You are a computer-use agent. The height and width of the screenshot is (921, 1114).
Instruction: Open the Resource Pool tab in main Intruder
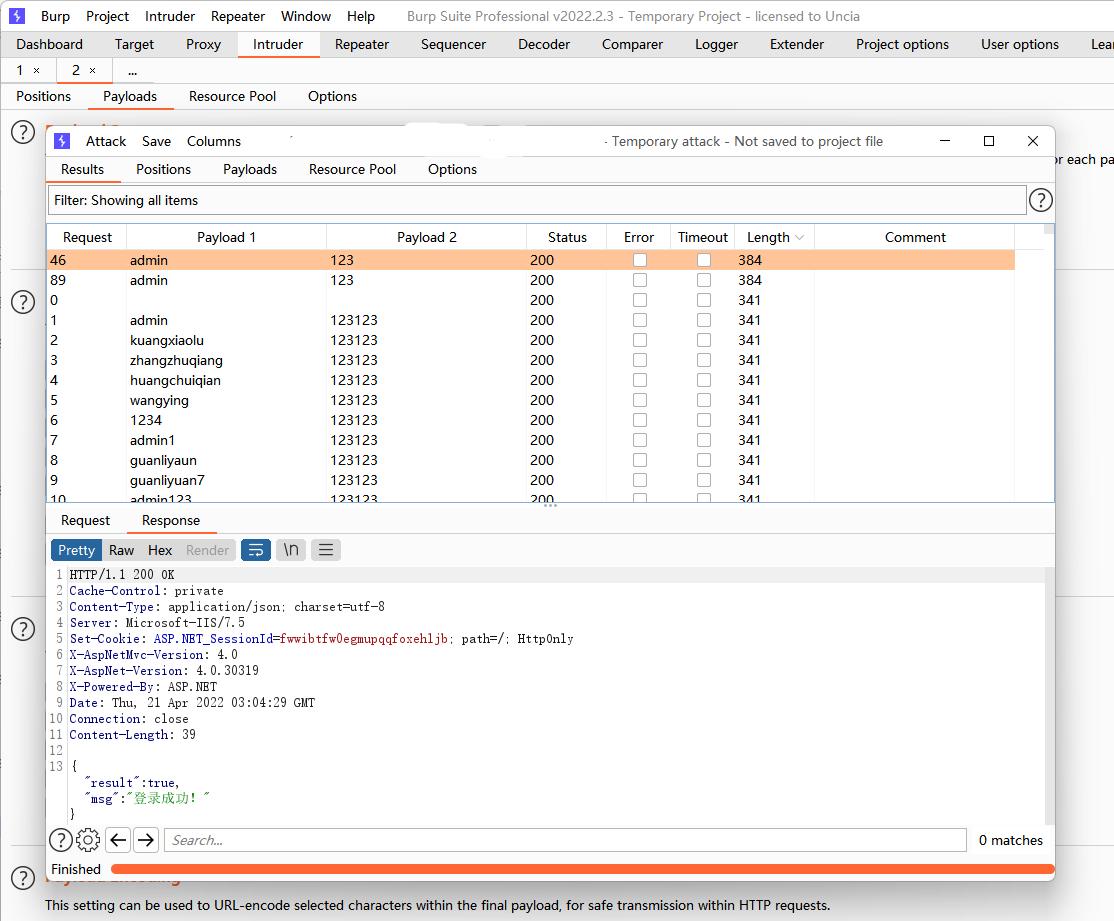pos(232,97)
